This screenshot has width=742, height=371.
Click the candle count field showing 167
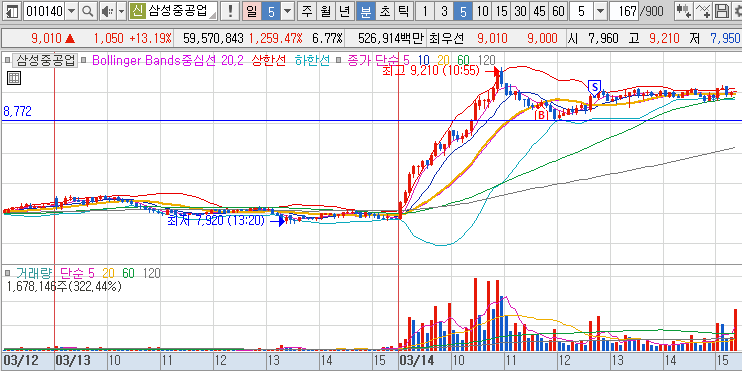pyautogui.click(x=624, y=11)
